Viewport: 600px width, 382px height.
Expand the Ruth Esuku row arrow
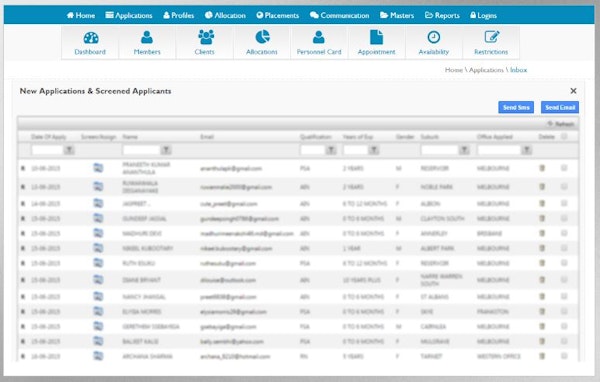click(x=23, y=263)
